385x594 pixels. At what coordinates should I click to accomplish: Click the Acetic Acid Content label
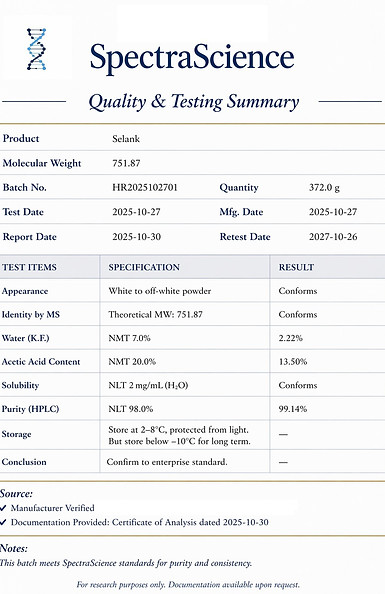(41, 361)
